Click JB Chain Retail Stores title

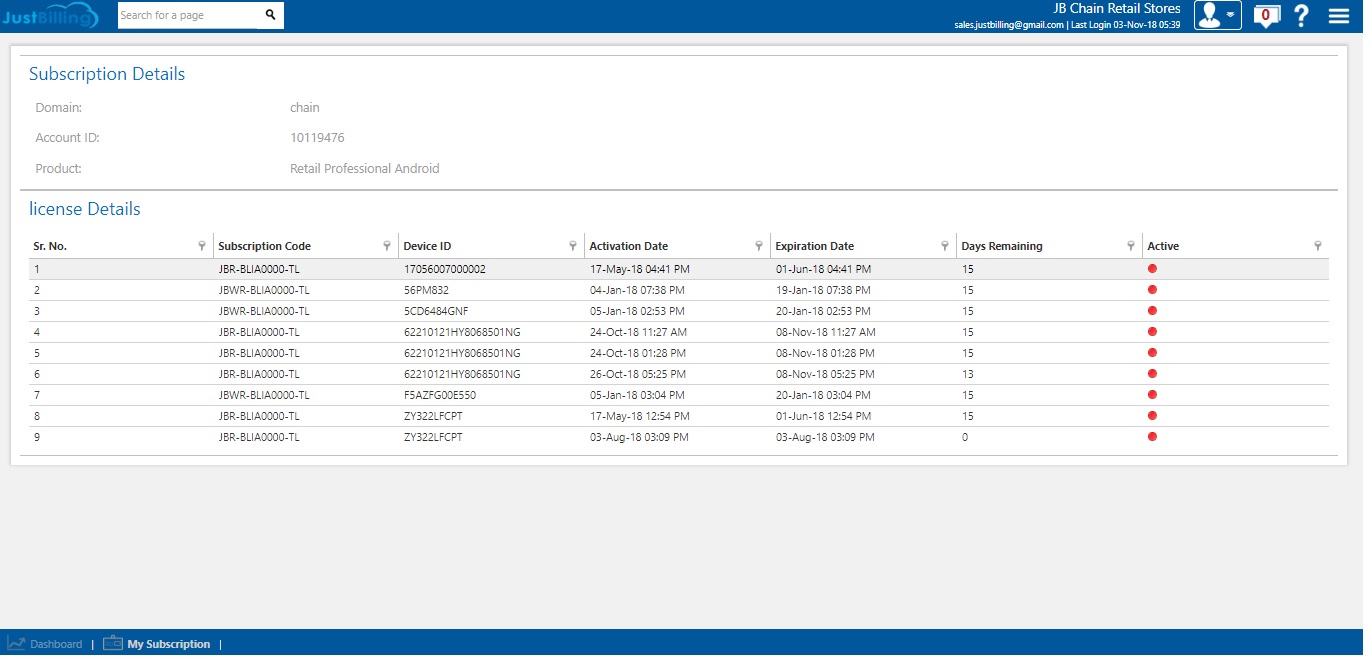[1117, 8]
